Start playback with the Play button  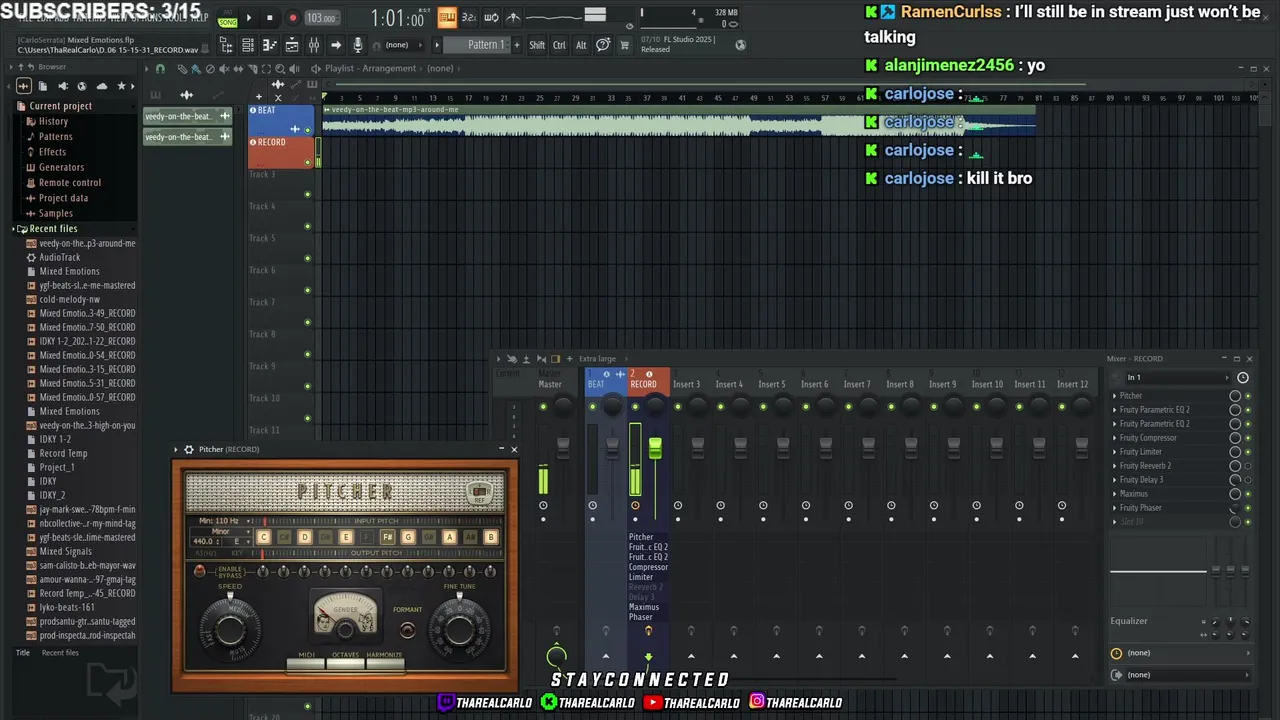(249, 17)
